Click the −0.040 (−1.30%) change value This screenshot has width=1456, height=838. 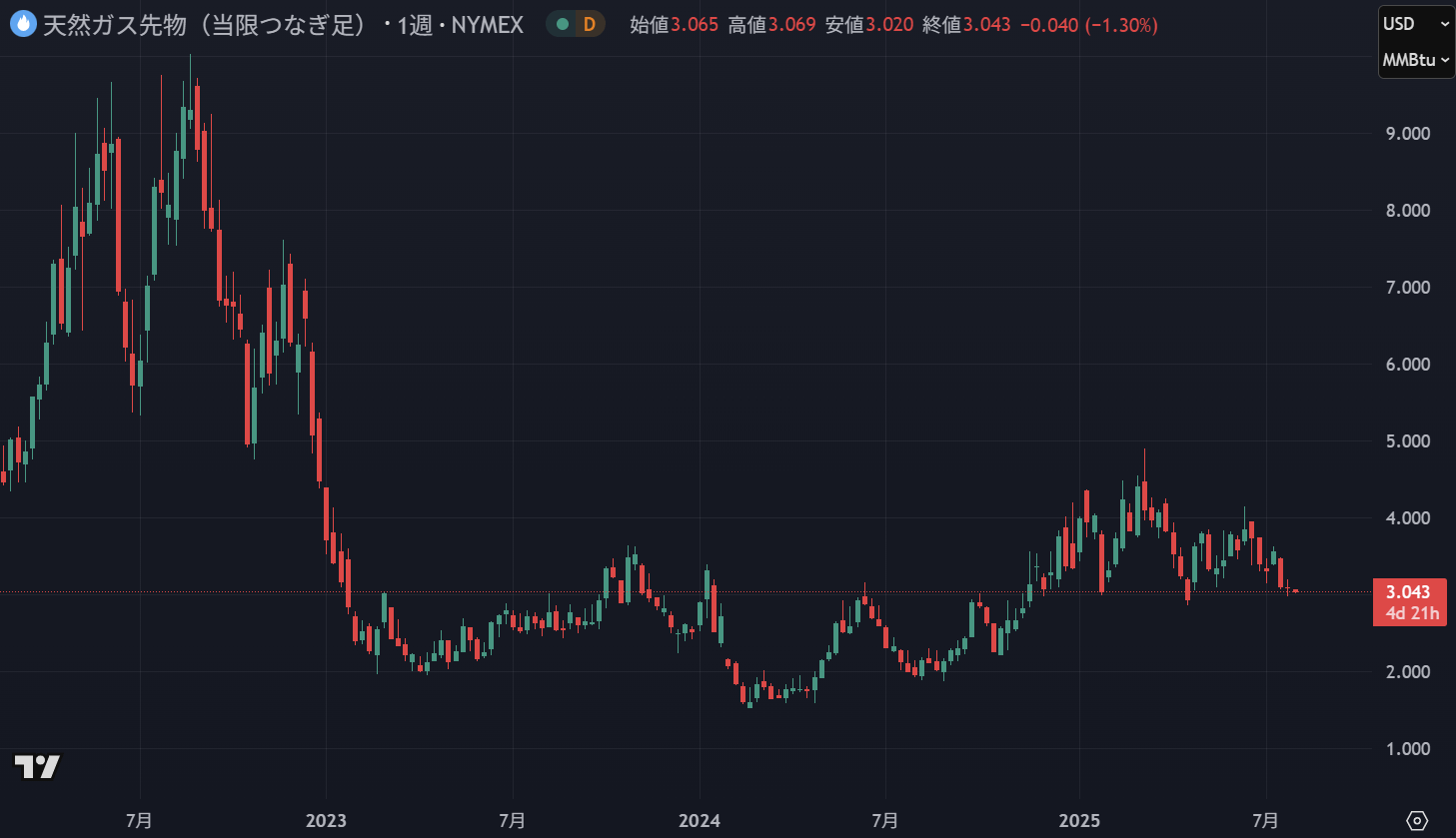click(x=1089, y=25)
